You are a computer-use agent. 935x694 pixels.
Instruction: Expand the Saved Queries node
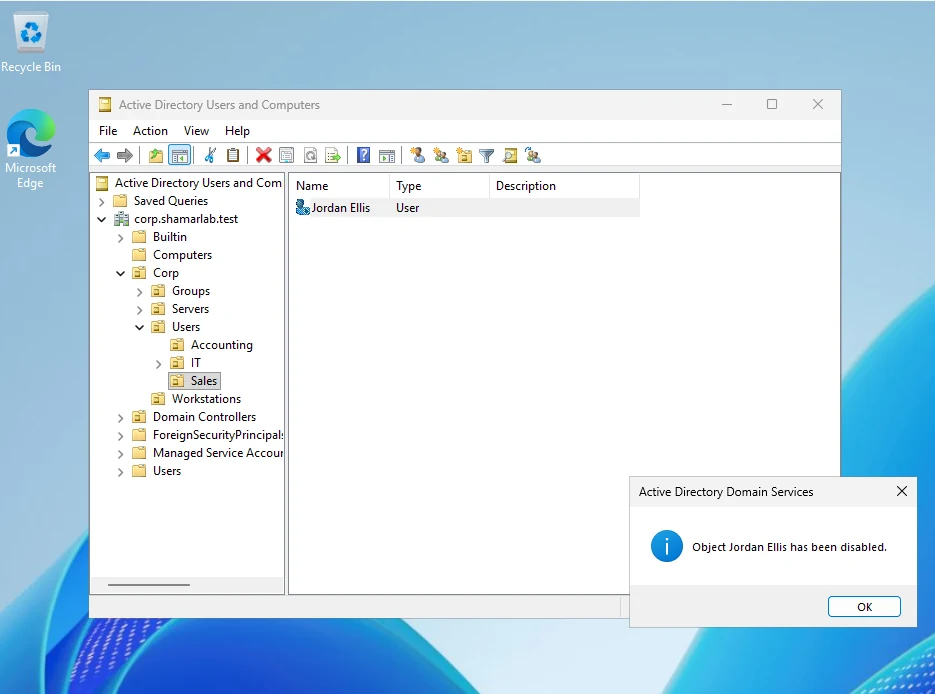pyautogui.click(x=101, y=202)
